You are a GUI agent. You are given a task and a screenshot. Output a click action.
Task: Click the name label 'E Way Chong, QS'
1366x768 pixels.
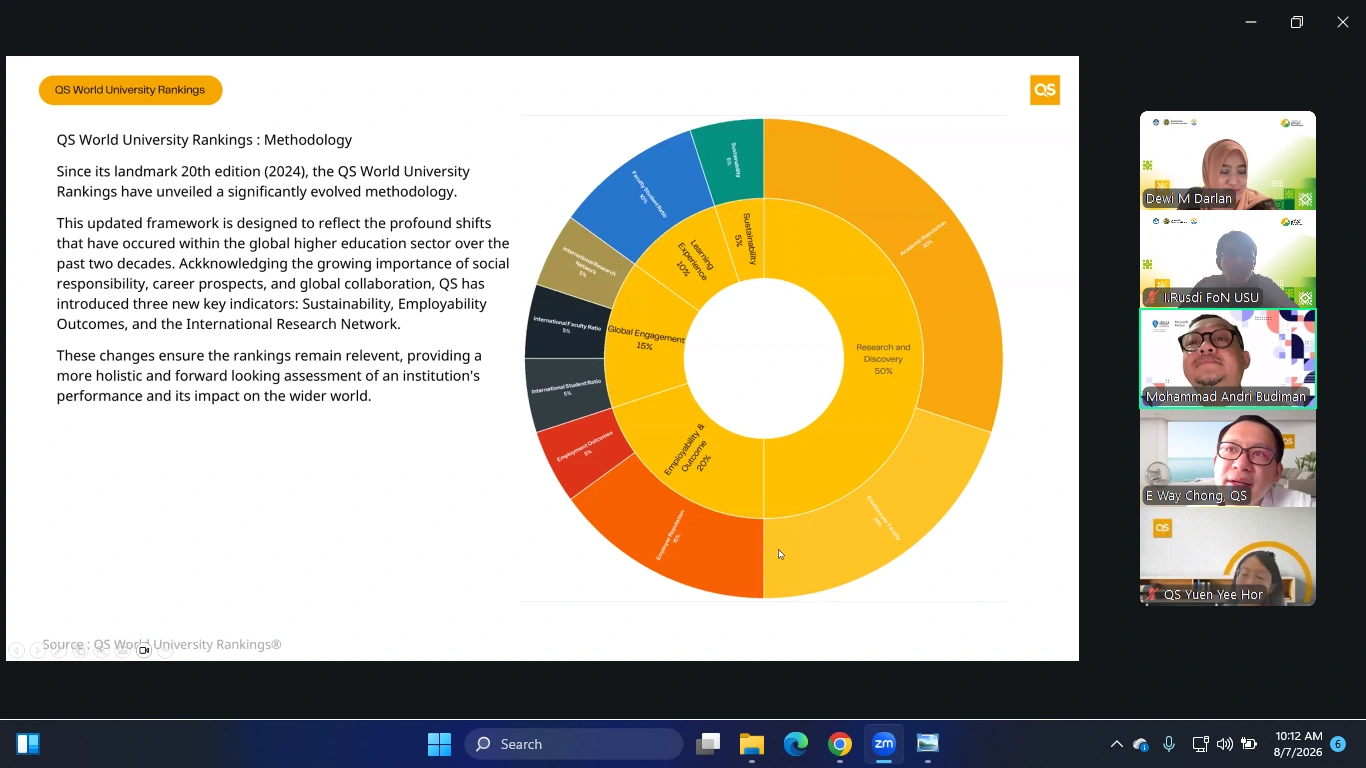click(x=1196, y=496)
